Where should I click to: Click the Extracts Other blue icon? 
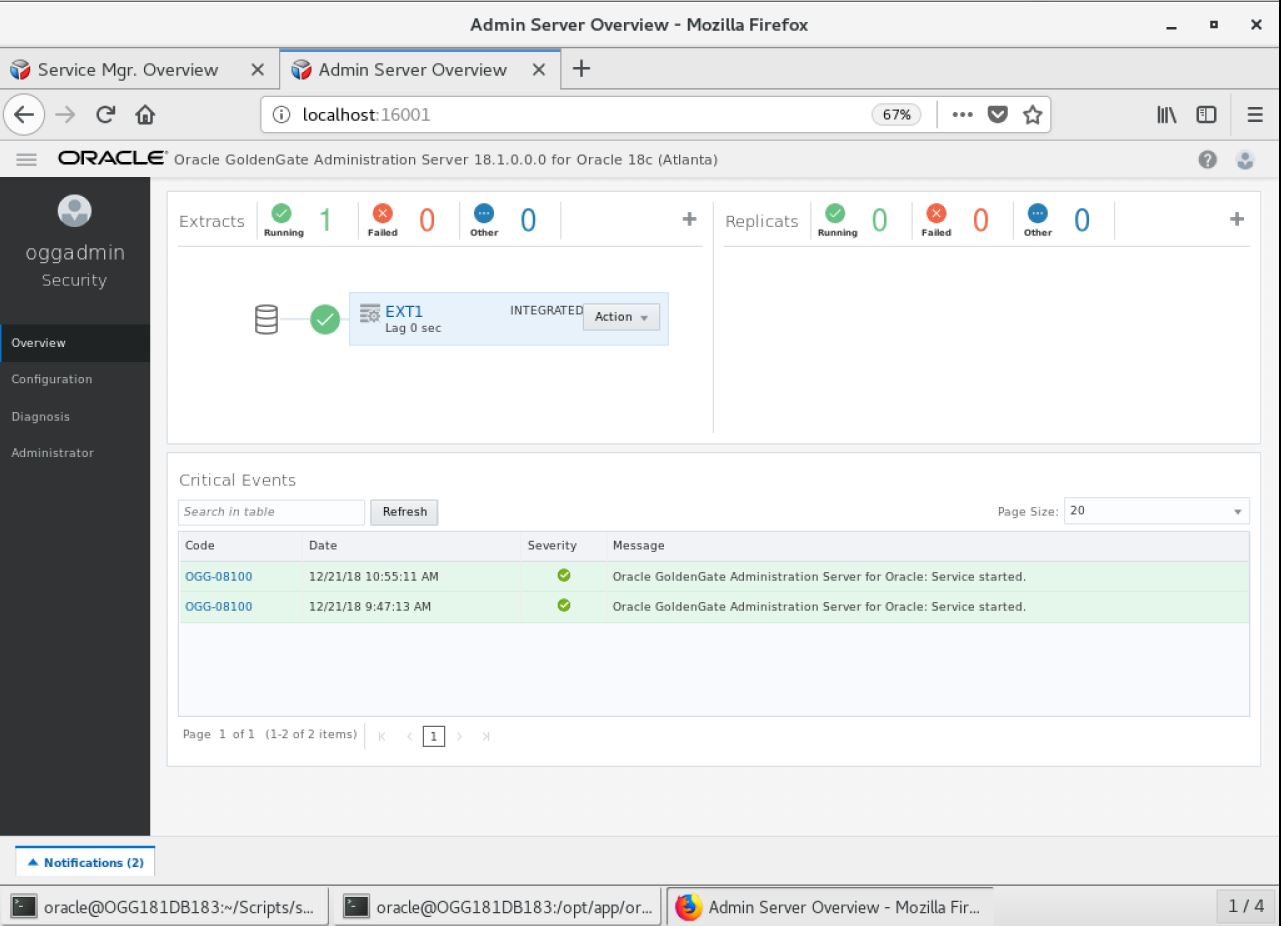[484, 213]
